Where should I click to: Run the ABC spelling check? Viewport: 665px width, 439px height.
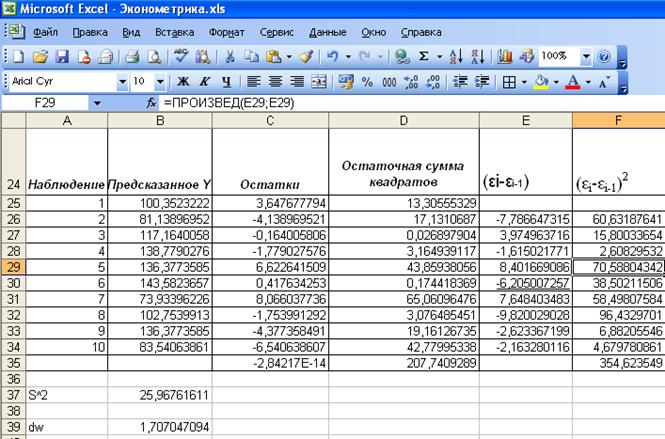tap(181, 56)
